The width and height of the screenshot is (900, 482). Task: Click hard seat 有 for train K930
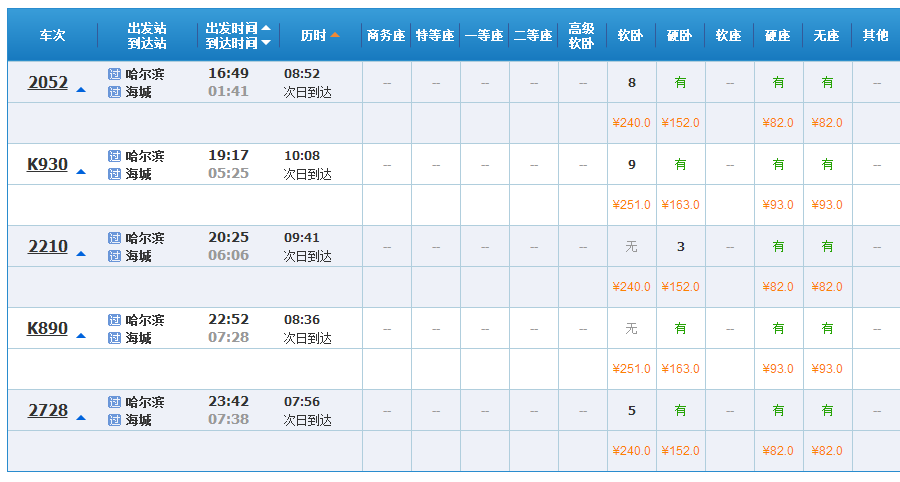(x=778, y=165)
